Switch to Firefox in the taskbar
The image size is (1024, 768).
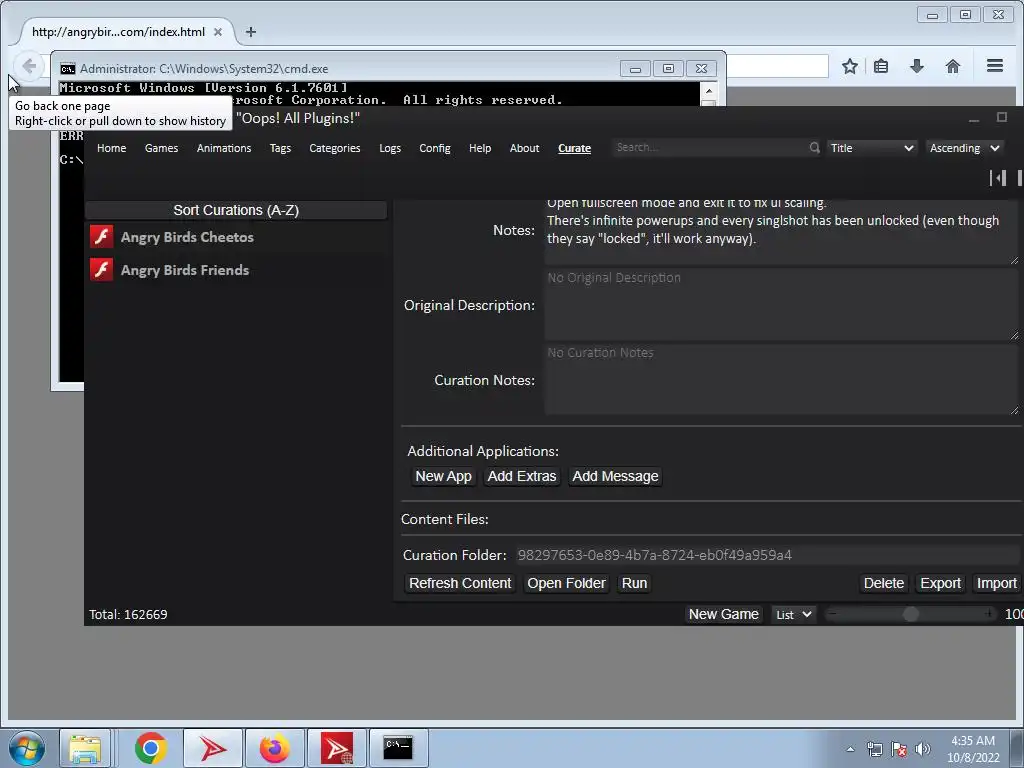click(274, 748)
